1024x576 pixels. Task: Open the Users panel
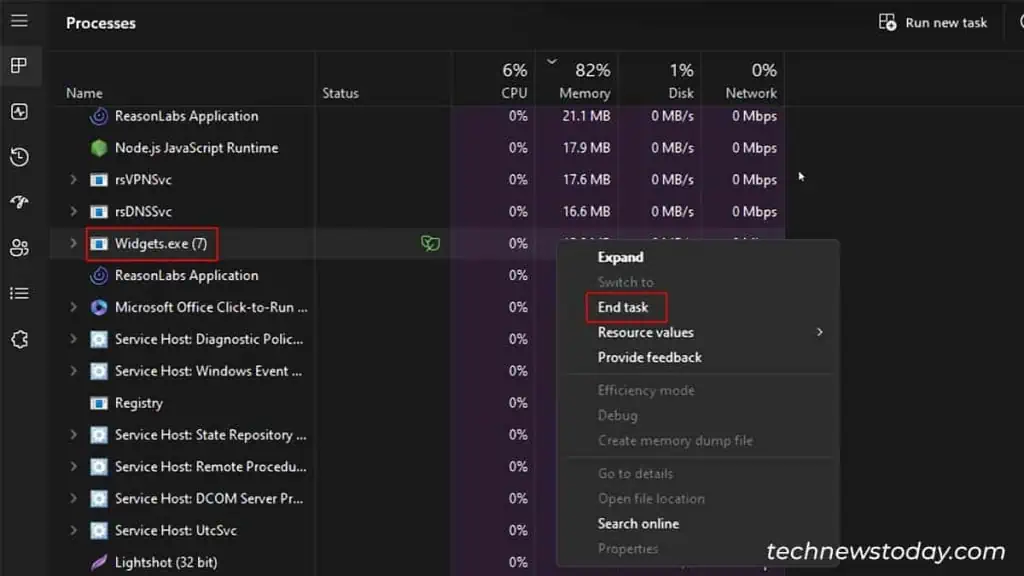point(20,248)
